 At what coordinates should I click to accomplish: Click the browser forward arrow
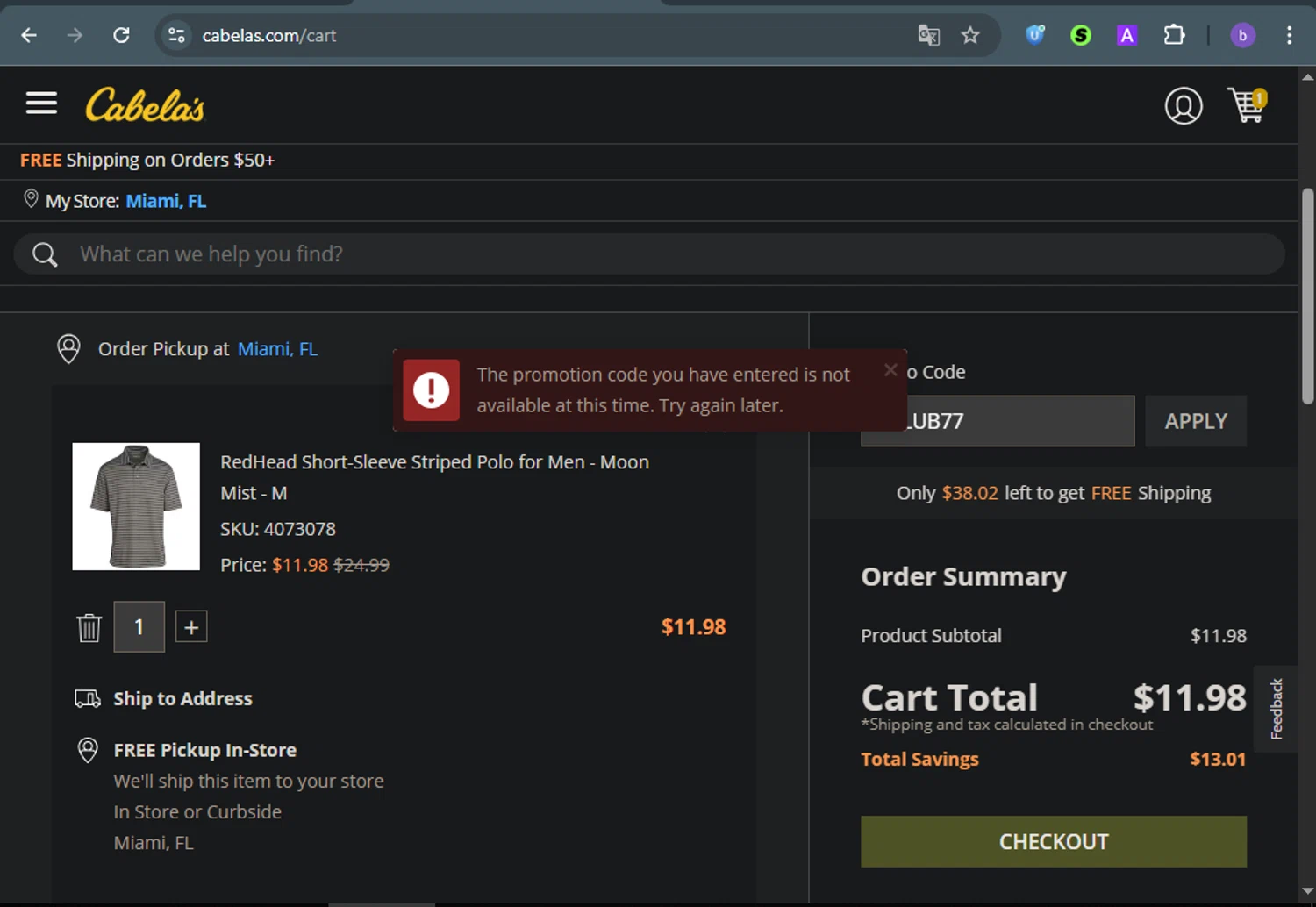tap(75, 35)
